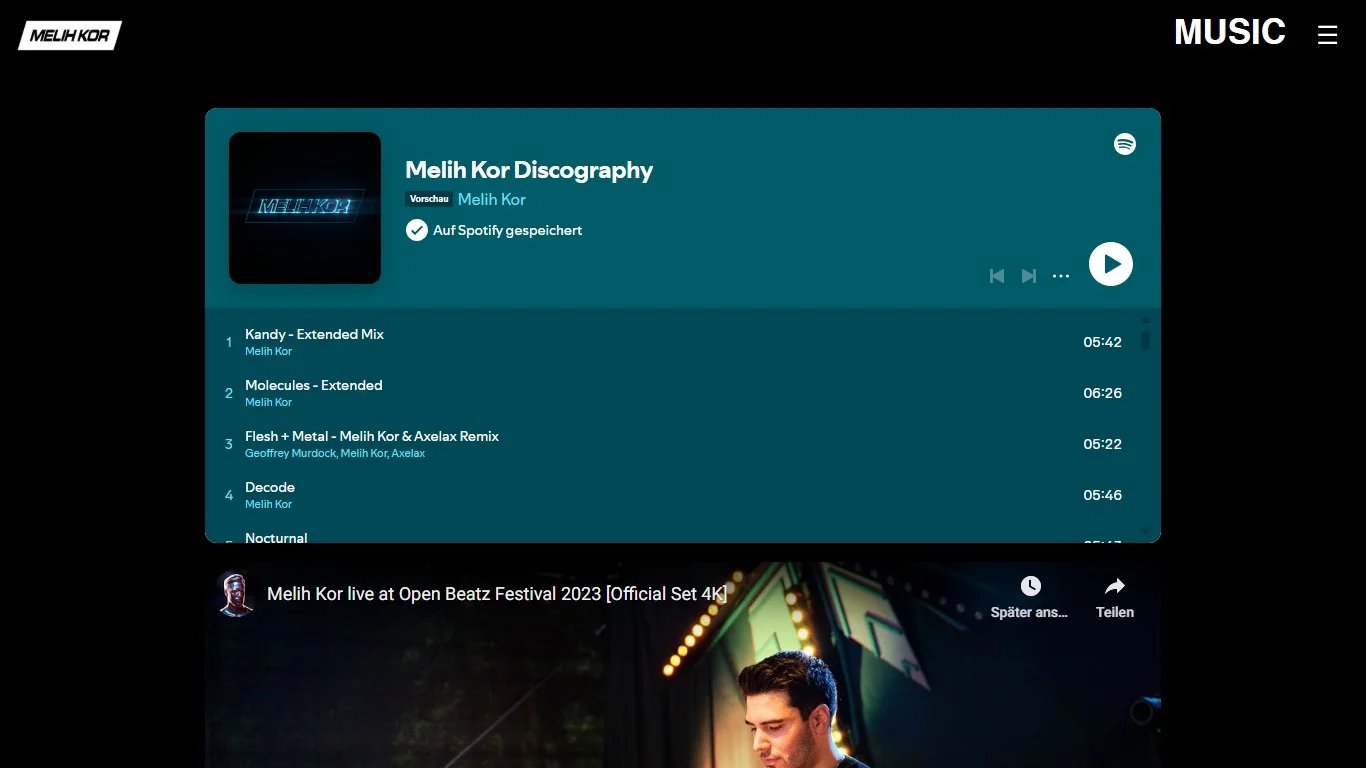Screen dimensions: 1366x768
Task: Play Flesh + Metal remix track
Action: 371,436
